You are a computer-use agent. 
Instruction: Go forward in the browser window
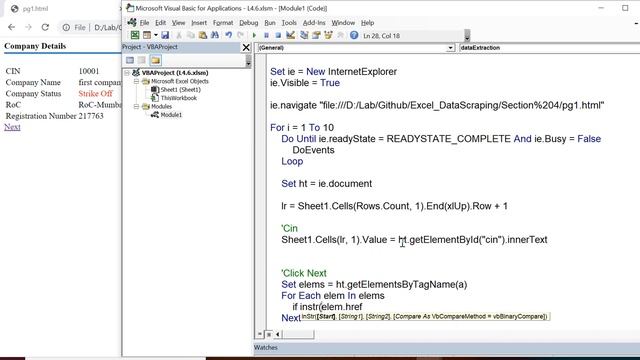(28, 27)
